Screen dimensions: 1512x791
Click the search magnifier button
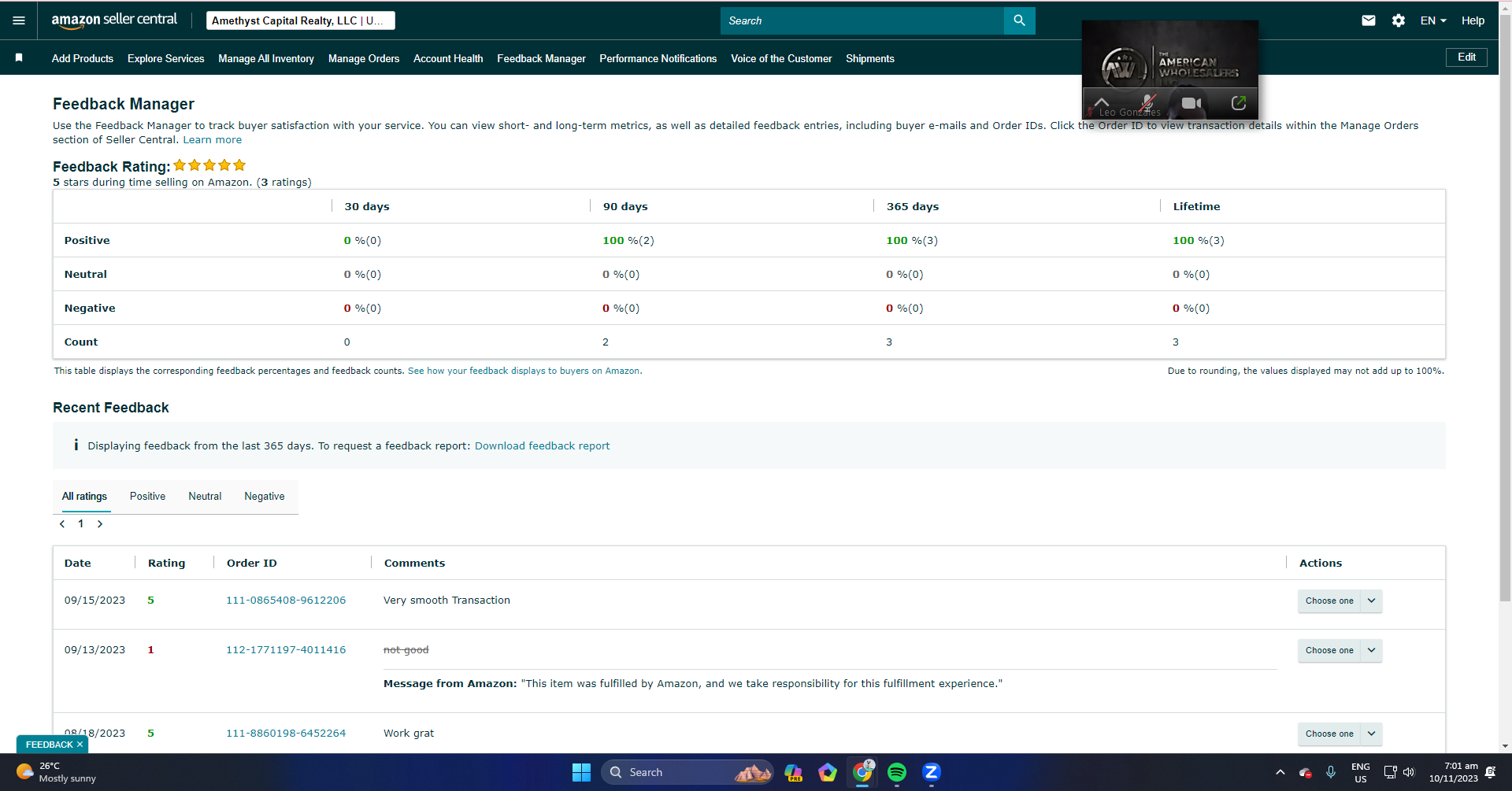point(1019,20)
